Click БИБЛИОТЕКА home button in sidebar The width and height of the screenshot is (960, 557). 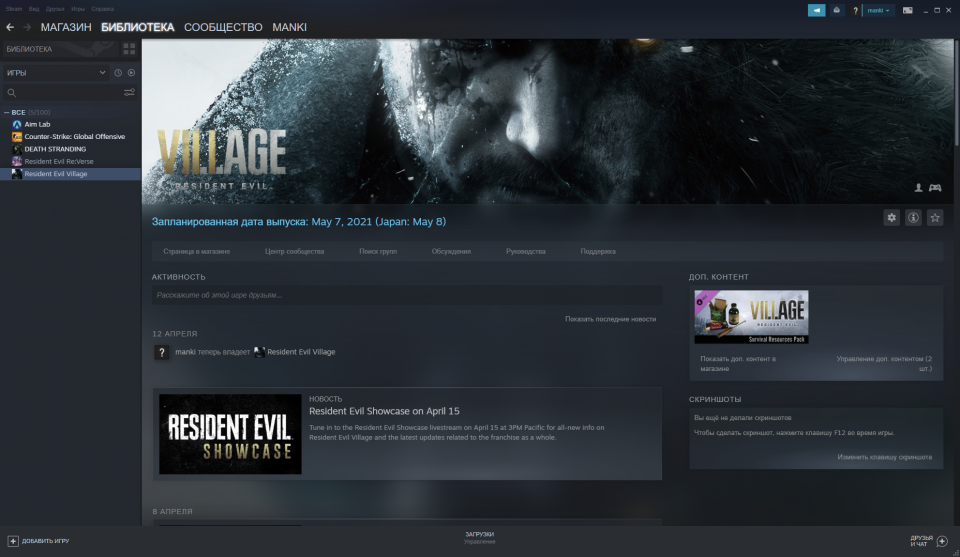[x=59, y=49]
